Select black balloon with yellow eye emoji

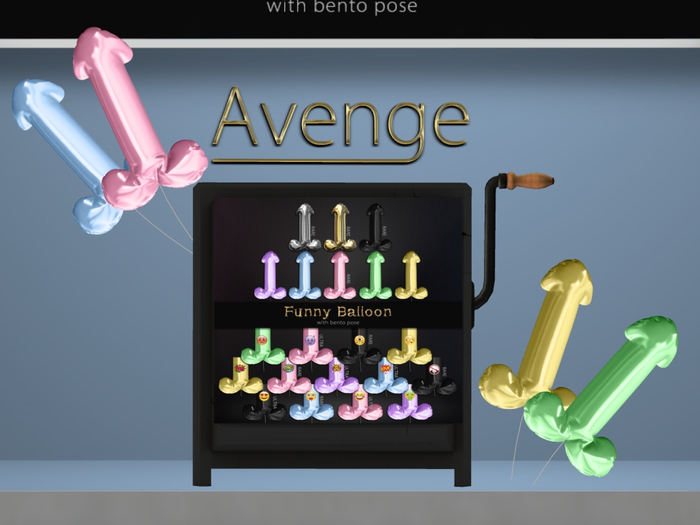[x=360, y=347]
